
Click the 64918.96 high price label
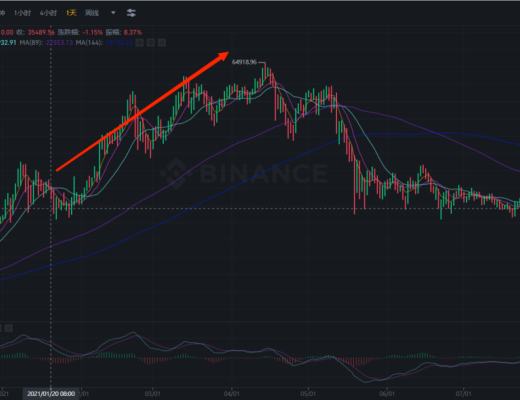tap(244, 62)
